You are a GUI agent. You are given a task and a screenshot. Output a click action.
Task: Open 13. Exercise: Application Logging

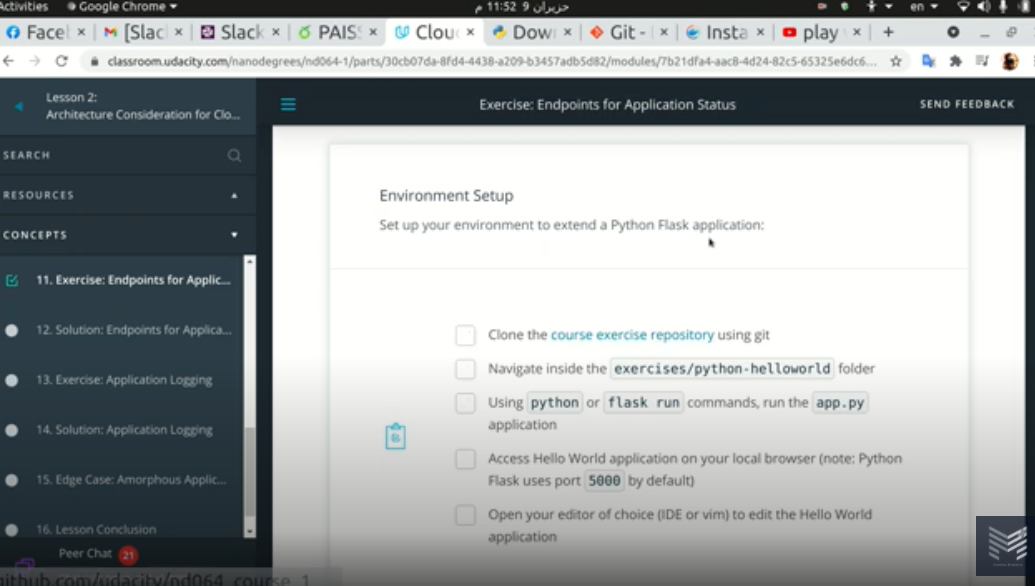point(124,380)
